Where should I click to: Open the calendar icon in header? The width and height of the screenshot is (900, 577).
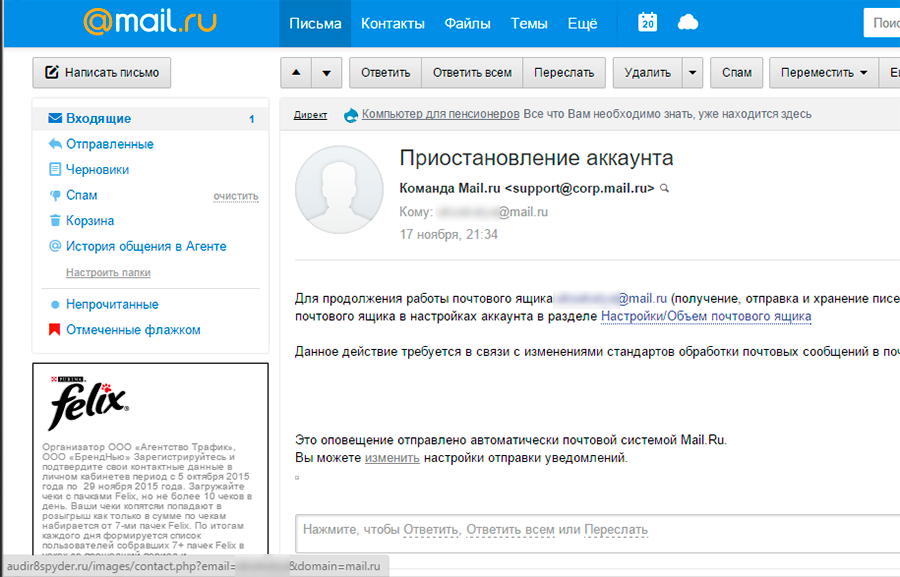click(647, 22)
